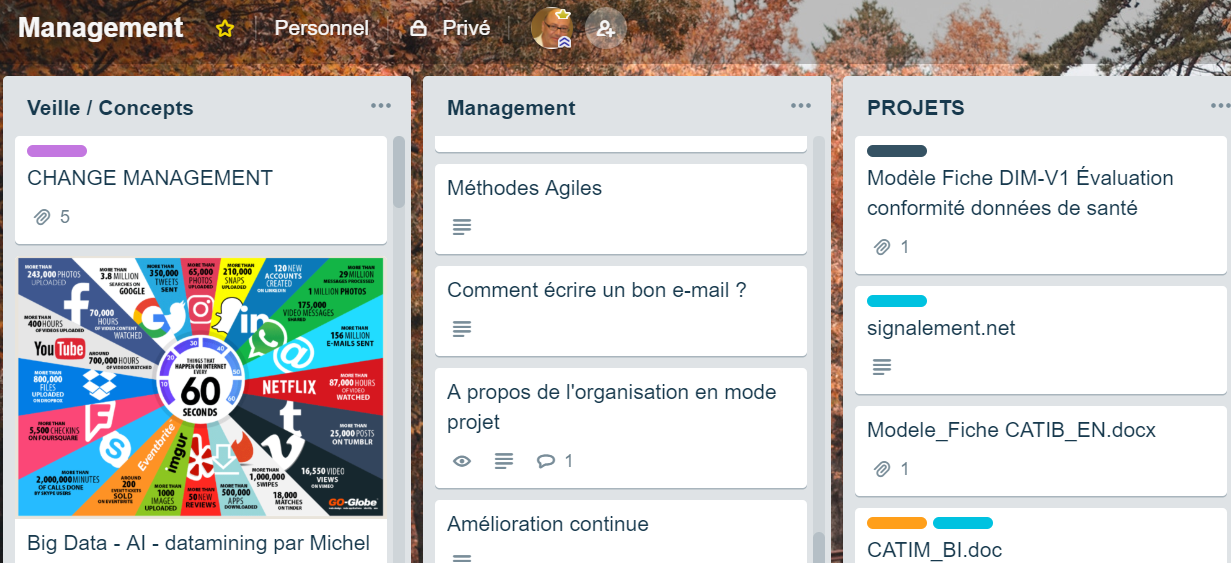Open Comment écrire un bon e-mail card
Image resolution: width=1231 pixels, height=563 pixels.
[x=621, y=310]
